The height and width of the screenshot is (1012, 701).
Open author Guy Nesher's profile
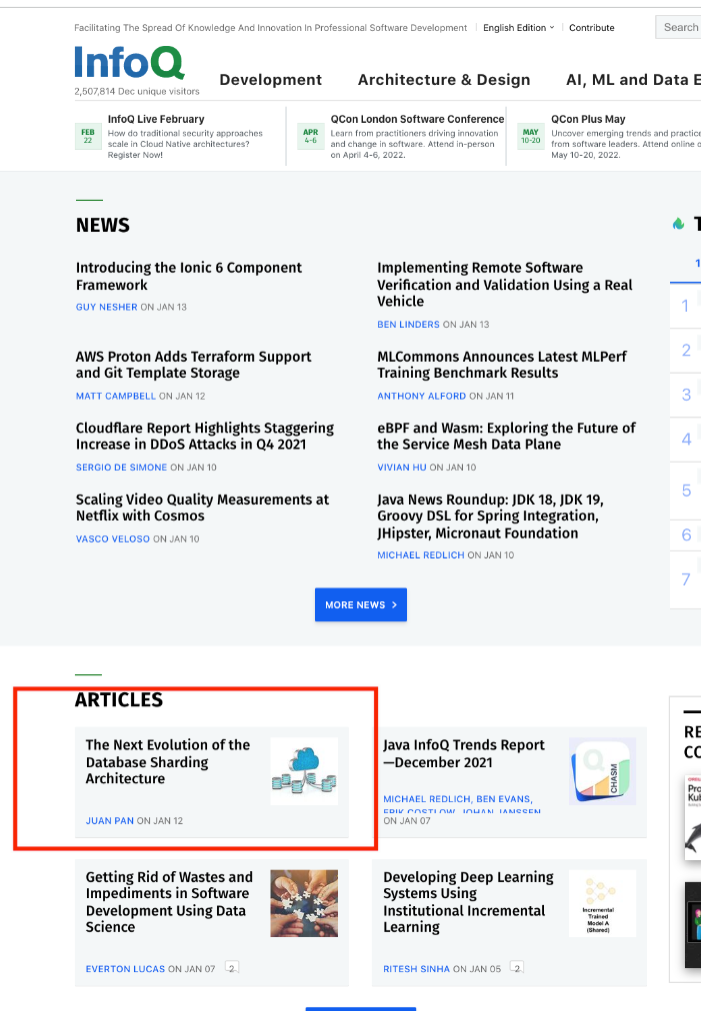(x=107, y=307)
